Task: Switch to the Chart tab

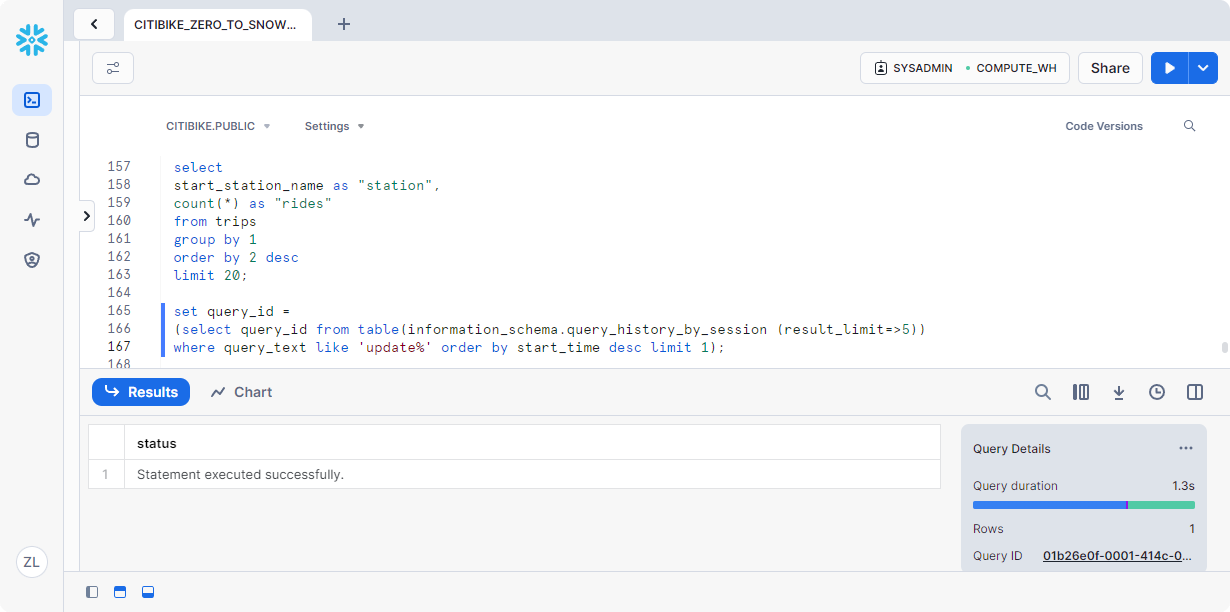Action: click(x=242, y=392)
